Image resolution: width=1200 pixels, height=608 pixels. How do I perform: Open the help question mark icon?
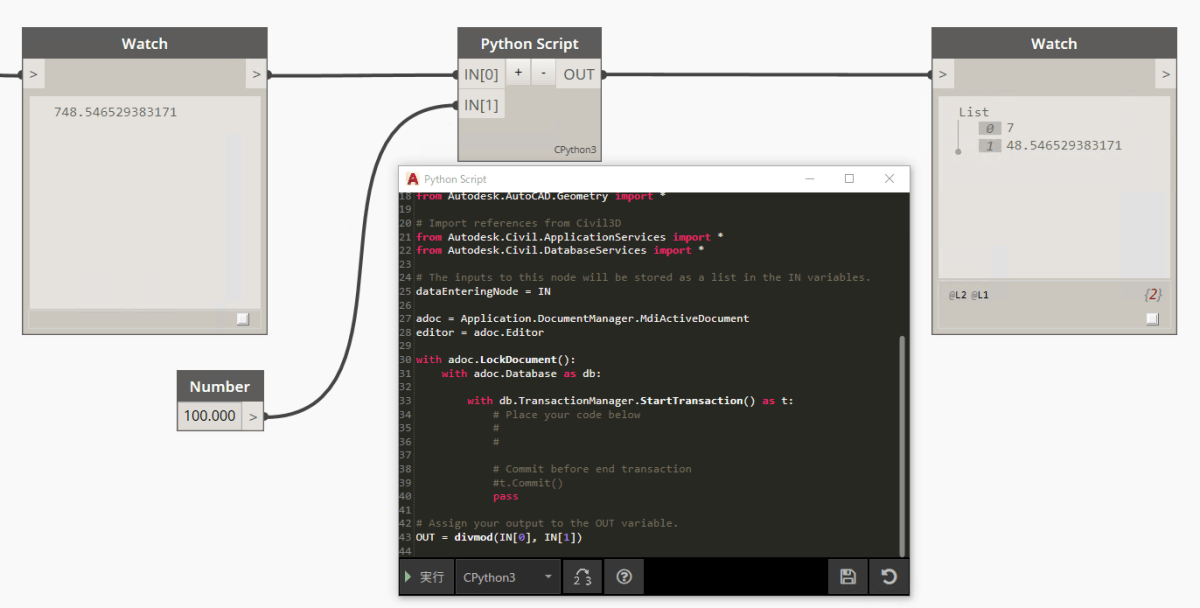coord(624,577)
